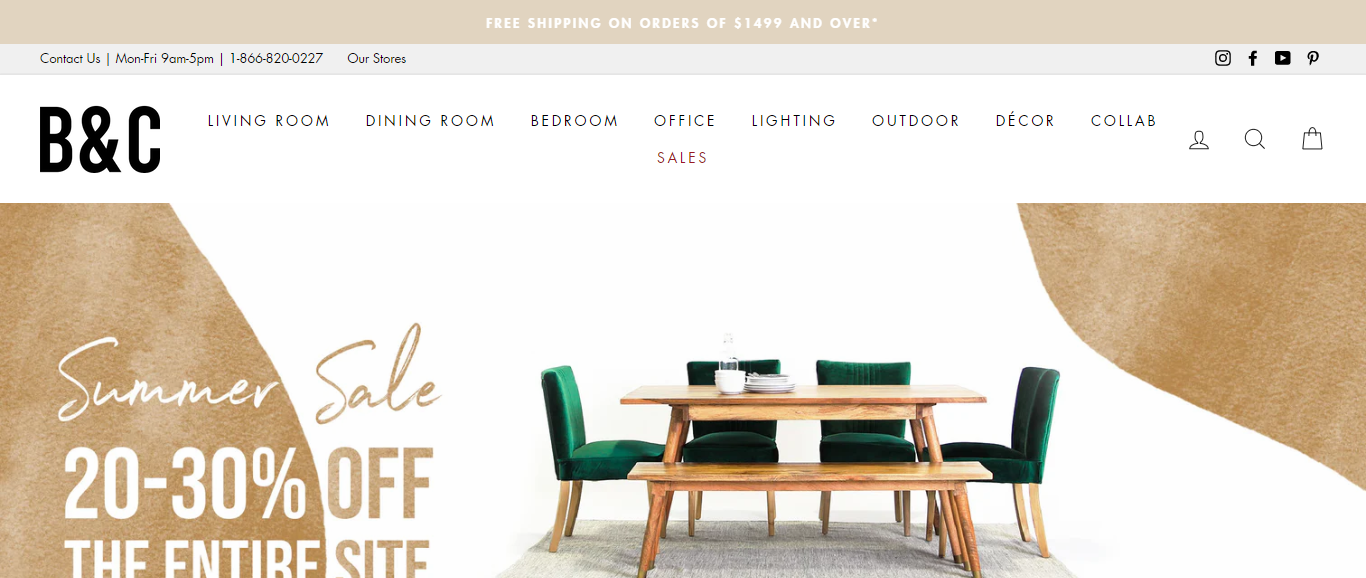The height and width of the screenshot is (578, 1366).
Task: Click the Contact Us link
Action: tap(70, 58)
